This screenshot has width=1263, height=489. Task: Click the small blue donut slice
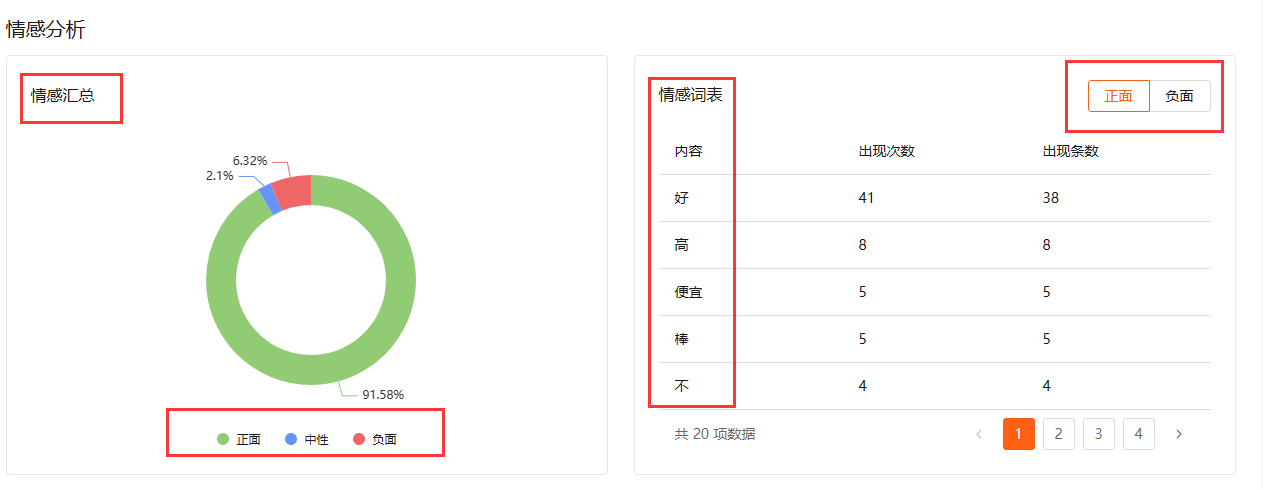pyautogui.click(x=267, y=199)
